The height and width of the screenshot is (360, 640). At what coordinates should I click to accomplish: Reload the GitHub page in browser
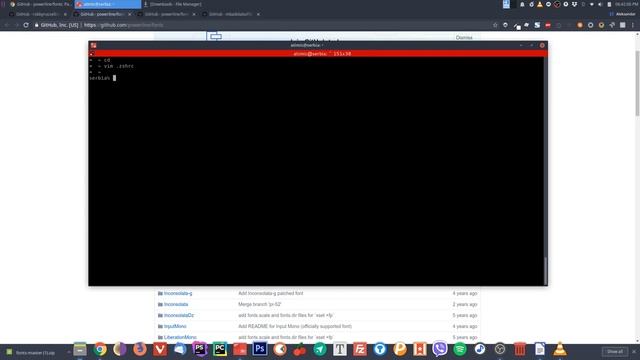coord(26,25)
